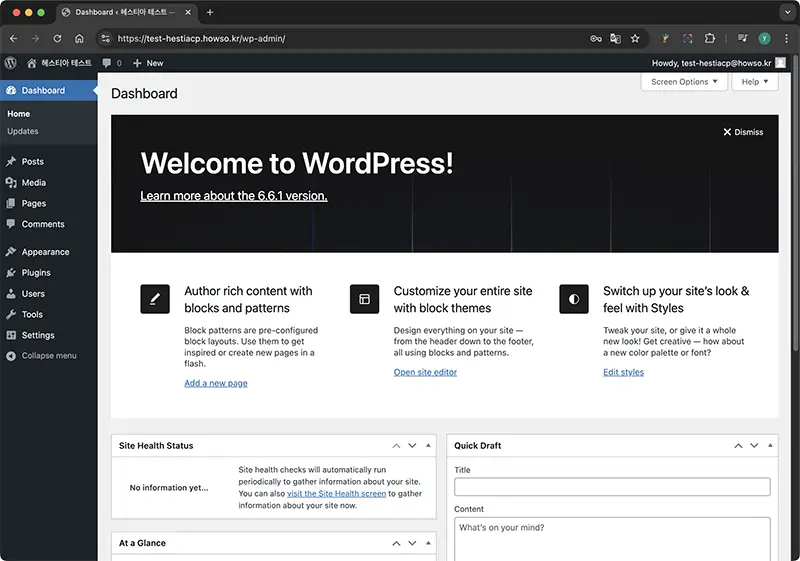Image resolution: width=800 pixels, height=561 pixels.
Task: Open the Chrome three-dot menu
Action: coord(786,38)
